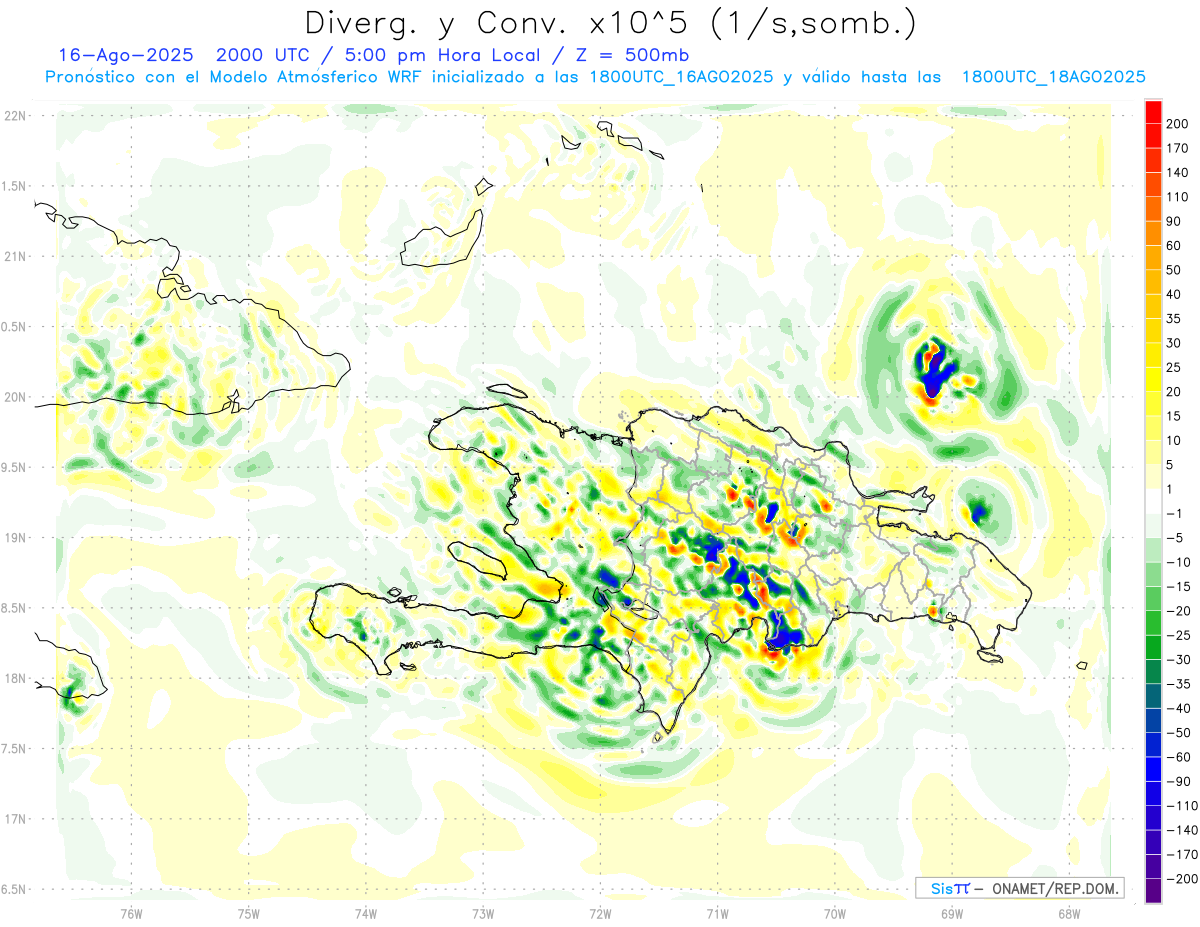Click the large blue convergence core northeast of Hispaniola
The width and height of the screenshot is (1200, 927).
pos(934,374)
